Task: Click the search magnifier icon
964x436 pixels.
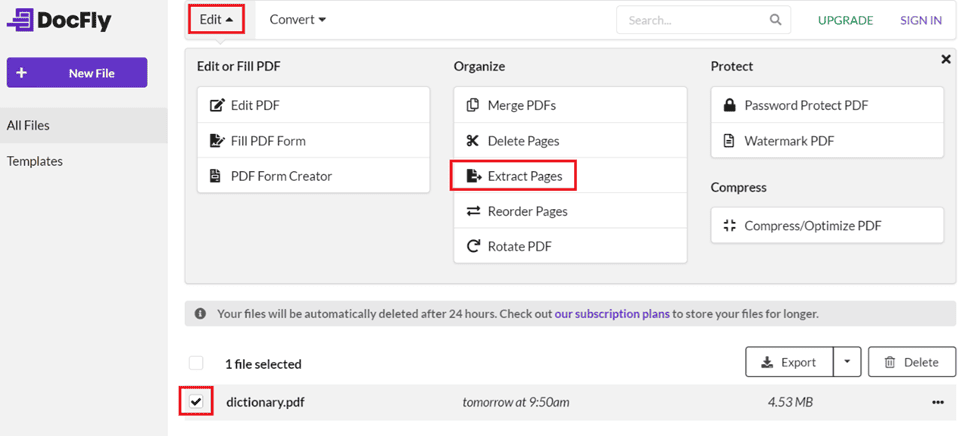Action: point(775,20)
